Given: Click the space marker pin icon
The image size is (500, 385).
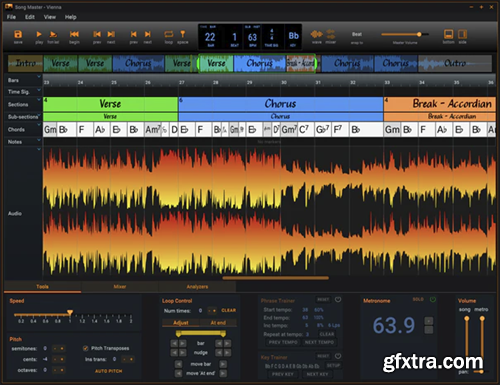Looking at the screenshot, I should click(183, 34).
